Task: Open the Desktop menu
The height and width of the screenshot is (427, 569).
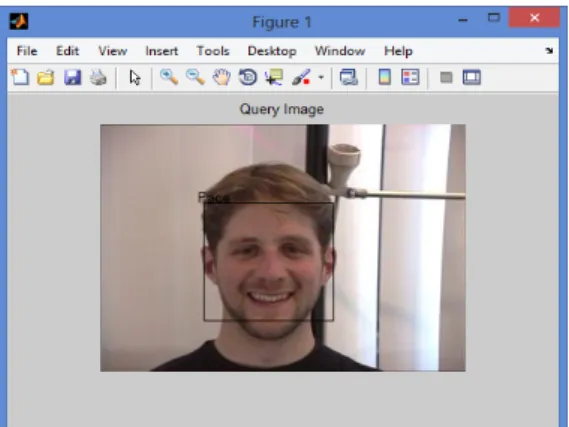Action: (272, 51)
